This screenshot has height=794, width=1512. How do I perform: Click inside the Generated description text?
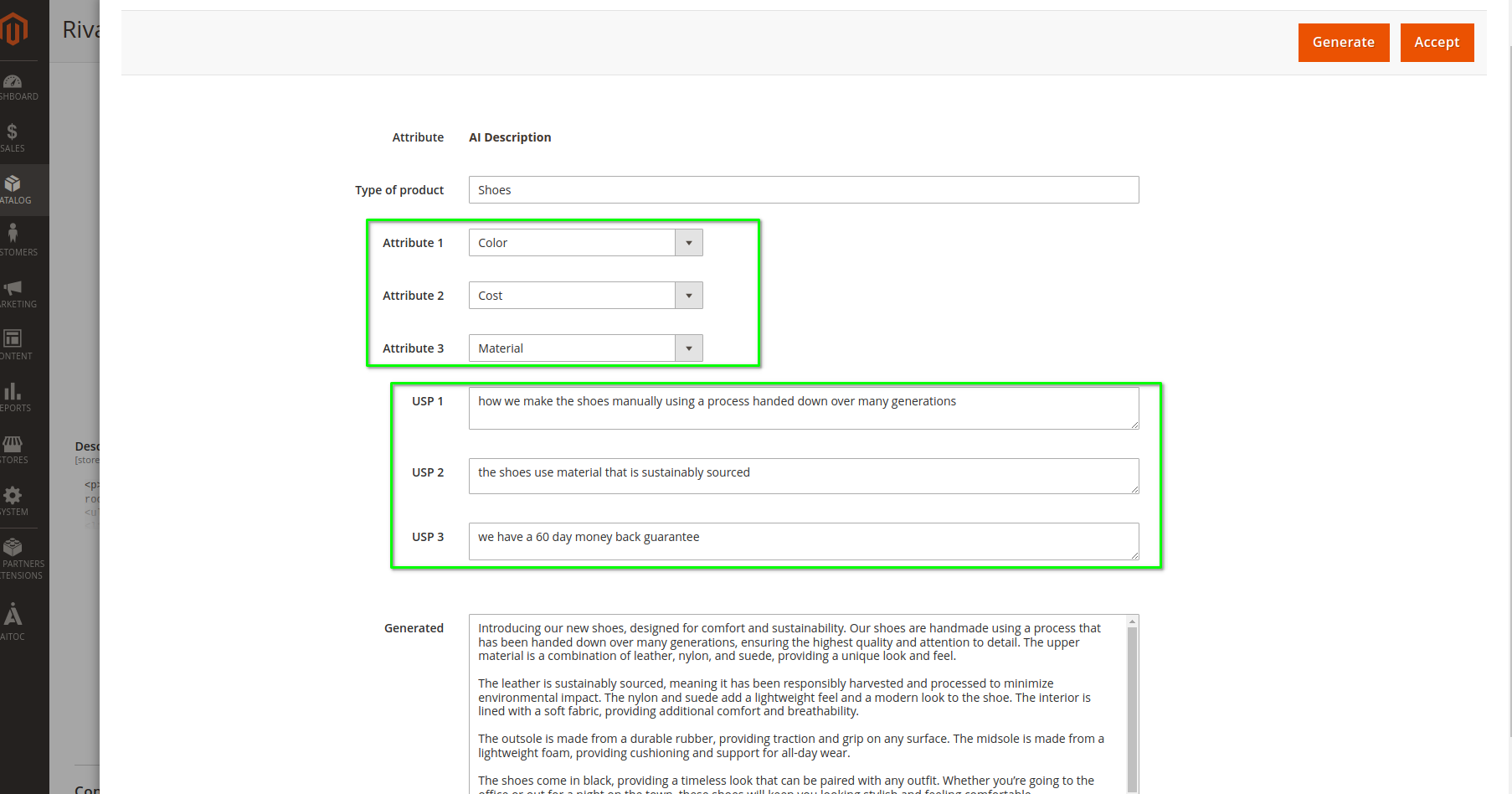797,704
